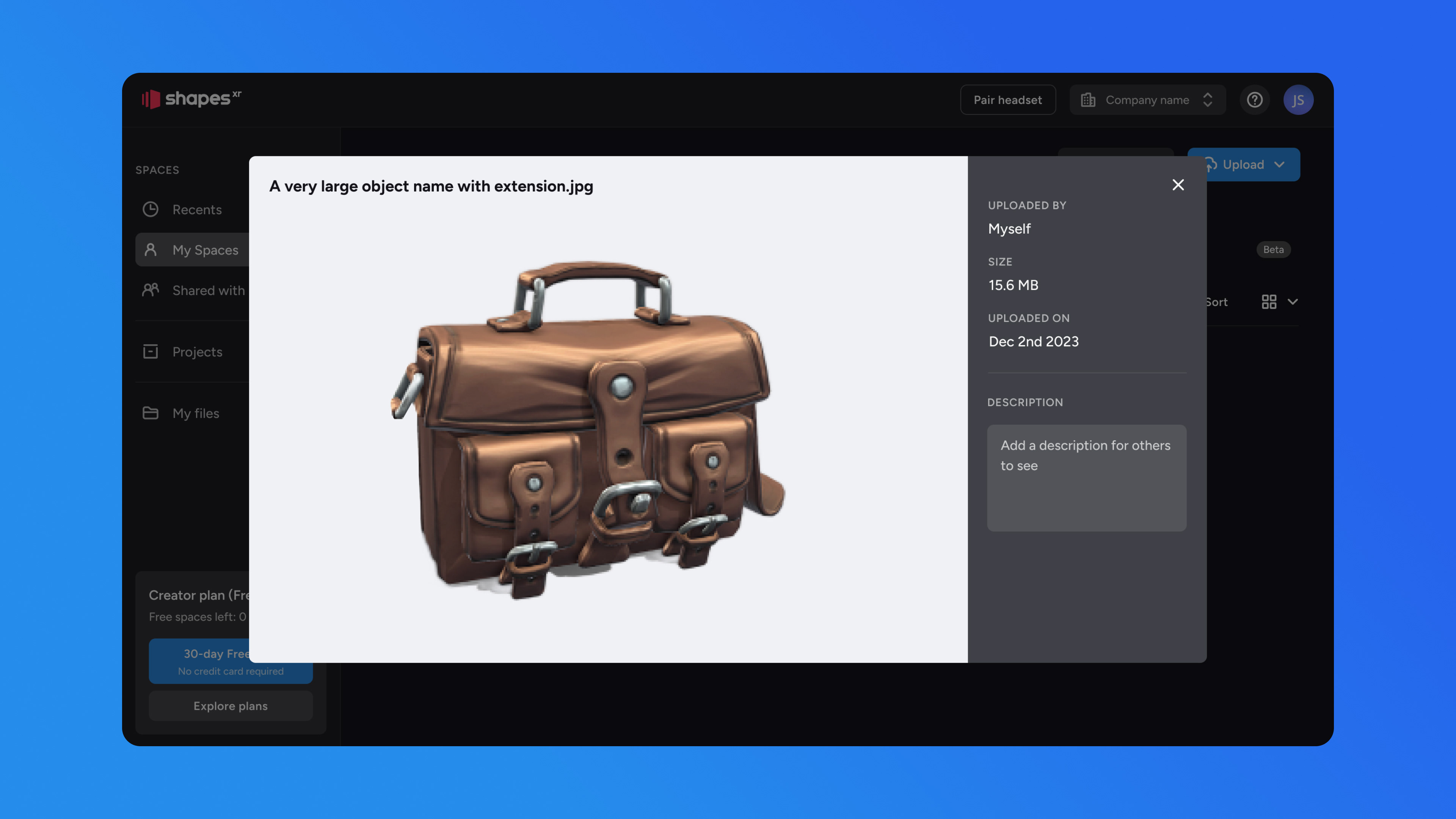This screenshot has width=1456, height=819.
Task: Expand the grid view options chevron
Action: click(1292, 302)
